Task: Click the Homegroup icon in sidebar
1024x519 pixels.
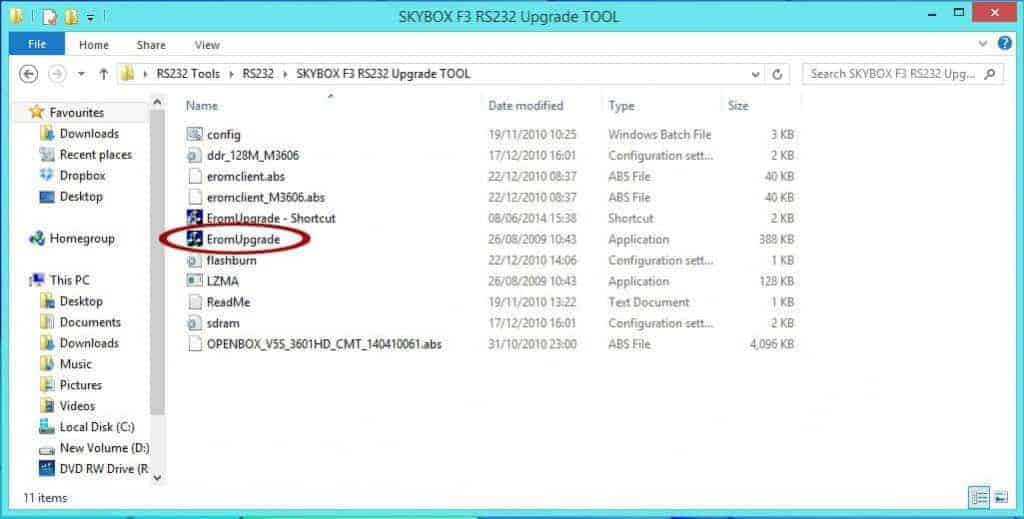Action: coord(37,238)
